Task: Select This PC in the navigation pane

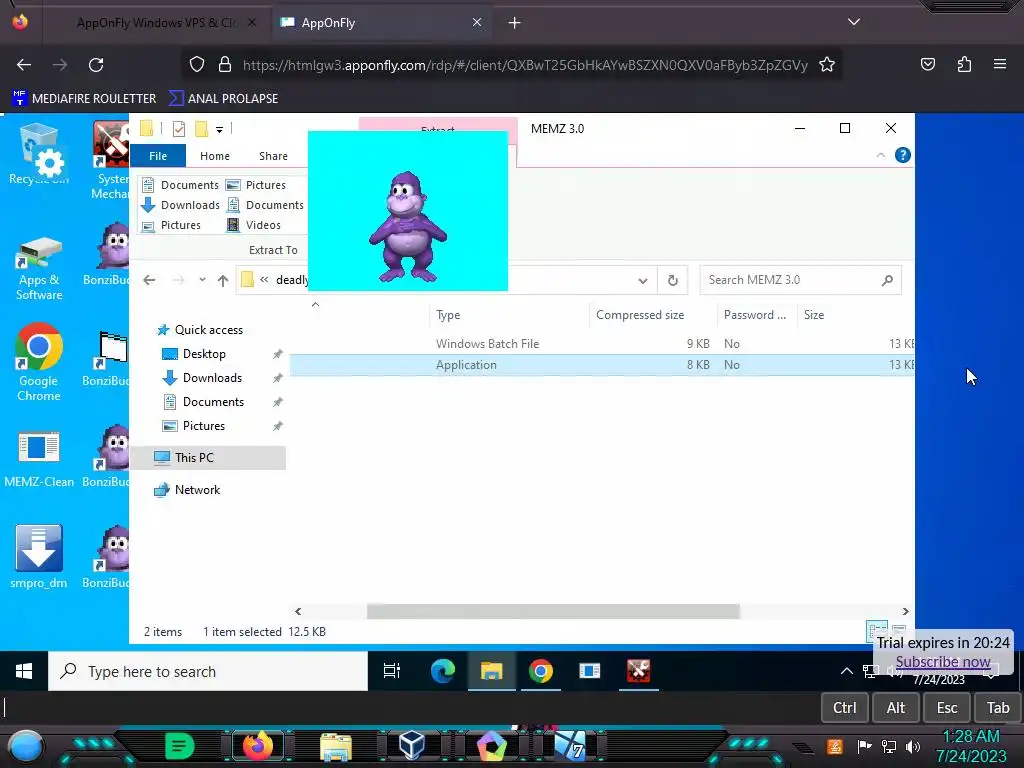Action: tap(209, 458)
